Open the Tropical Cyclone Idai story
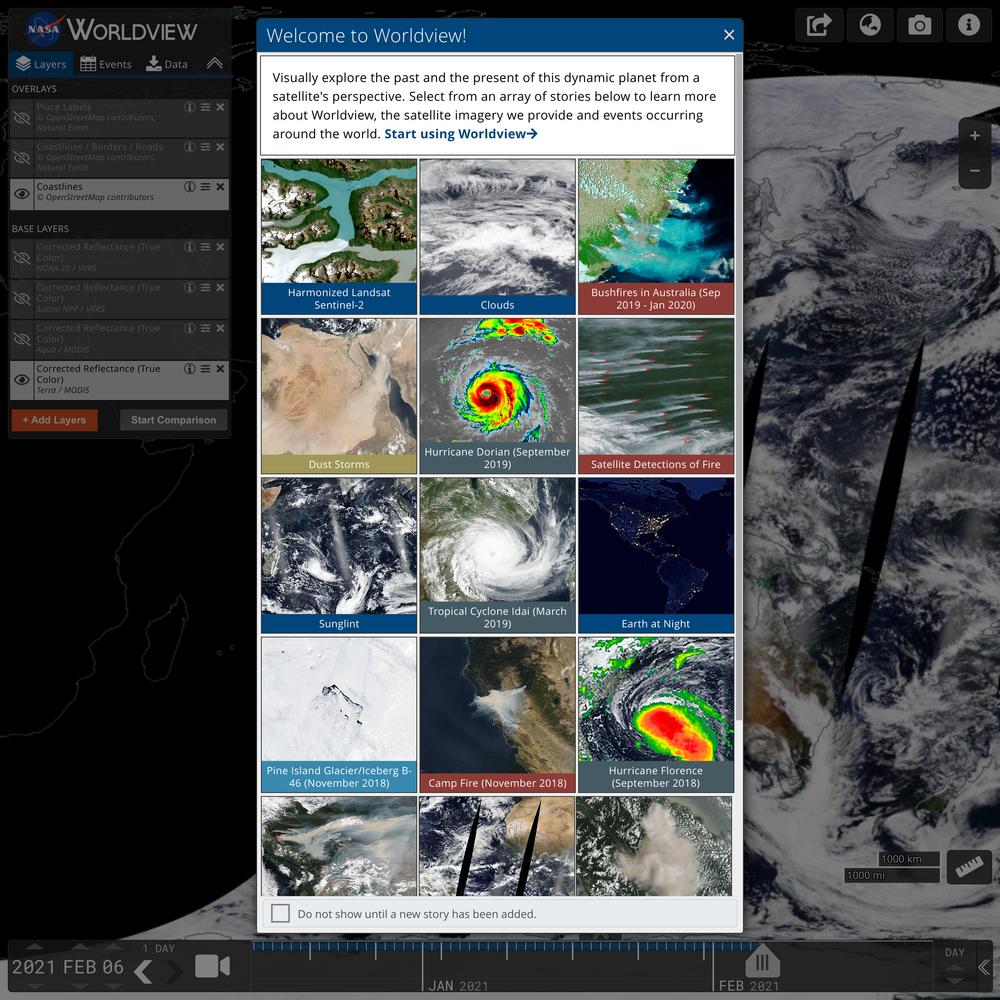This screenshot has height=1000, width=1000. [x=497, y=555]
